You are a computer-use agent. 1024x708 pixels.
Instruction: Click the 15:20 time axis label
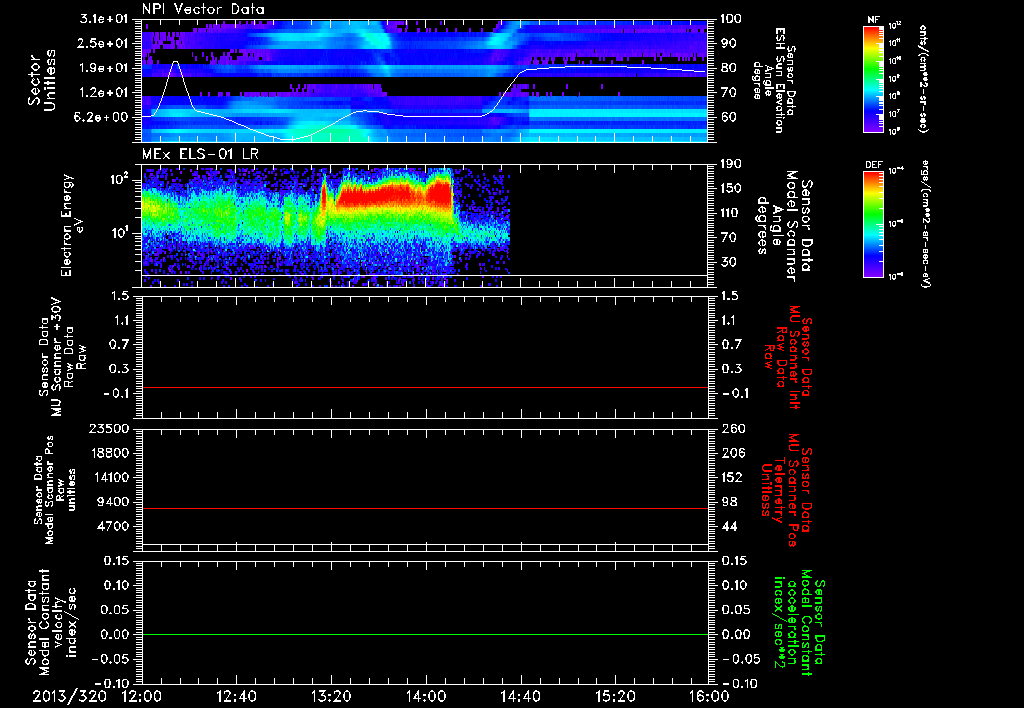pos(615,695)
